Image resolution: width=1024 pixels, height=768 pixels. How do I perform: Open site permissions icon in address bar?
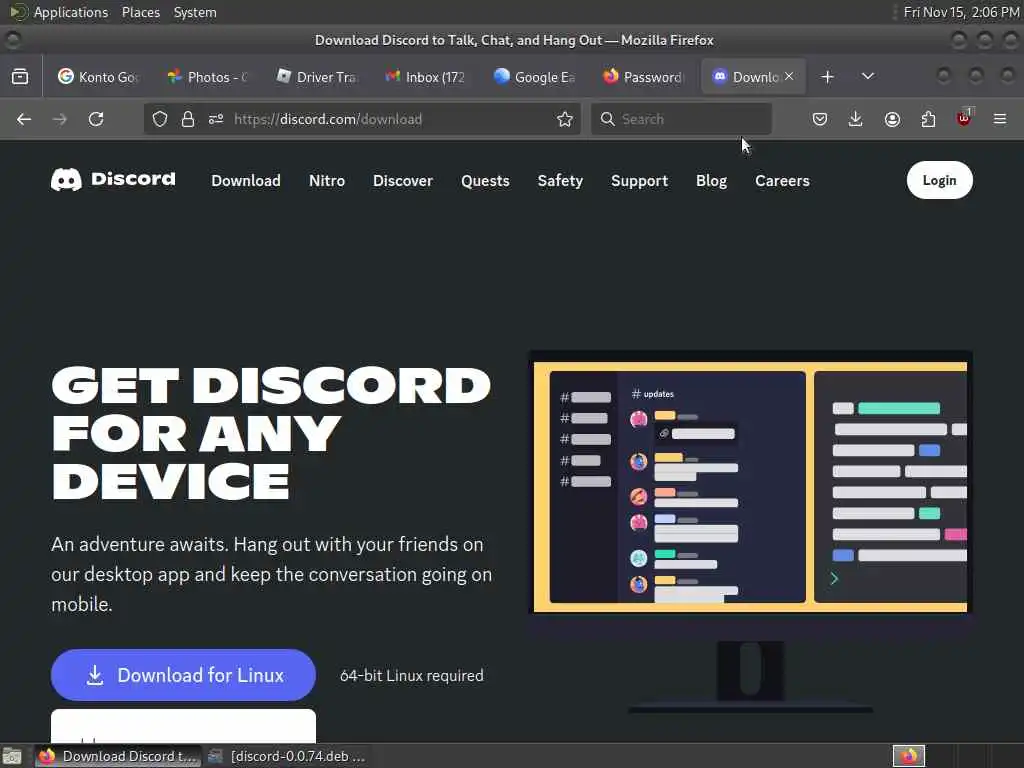[x=216, y=119]
